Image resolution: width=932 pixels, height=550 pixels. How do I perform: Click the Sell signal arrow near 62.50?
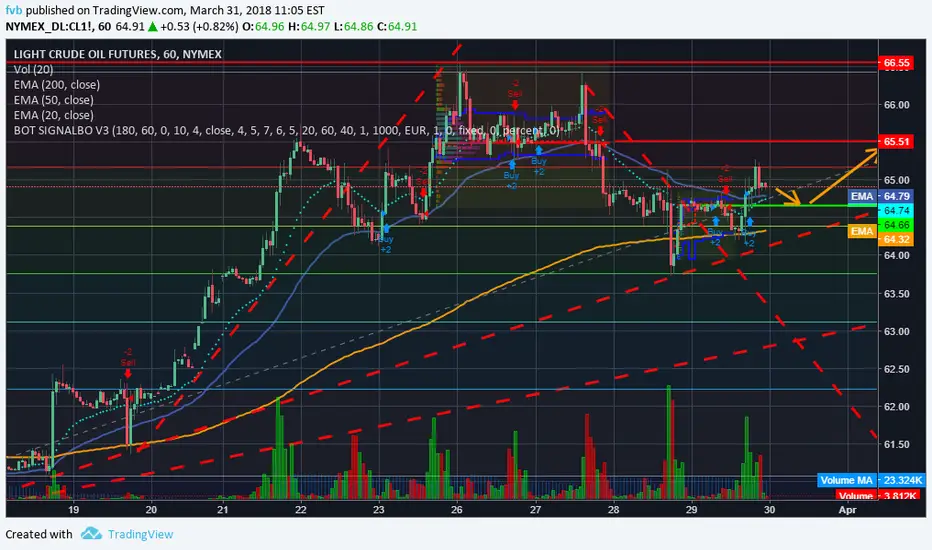(128, 372)
